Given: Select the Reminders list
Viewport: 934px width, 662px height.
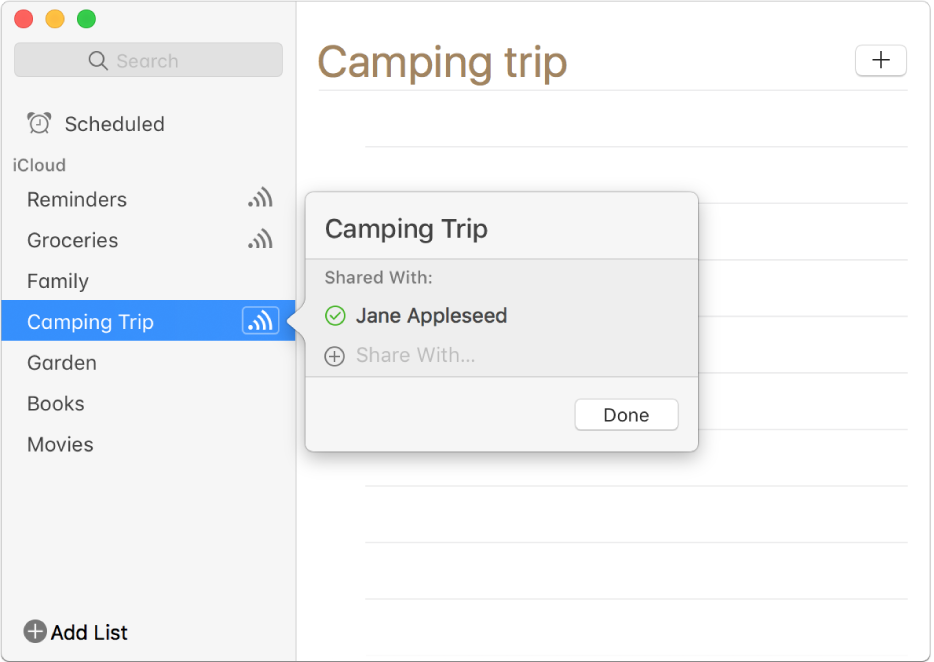Looking at the screenshot, I should (x=77, y=199).
